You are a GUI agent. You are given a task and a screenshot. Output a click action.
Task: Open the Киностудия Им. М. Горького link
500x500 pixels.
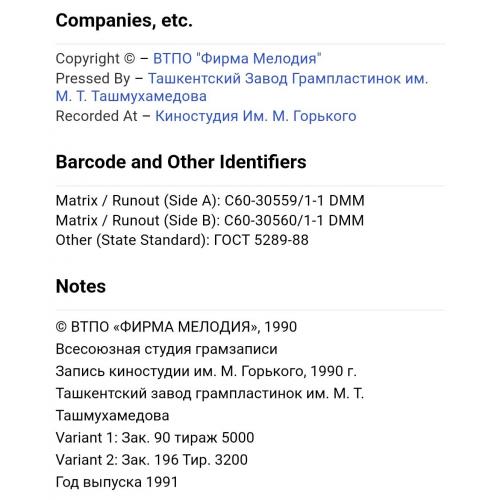[x=256, y=116]
